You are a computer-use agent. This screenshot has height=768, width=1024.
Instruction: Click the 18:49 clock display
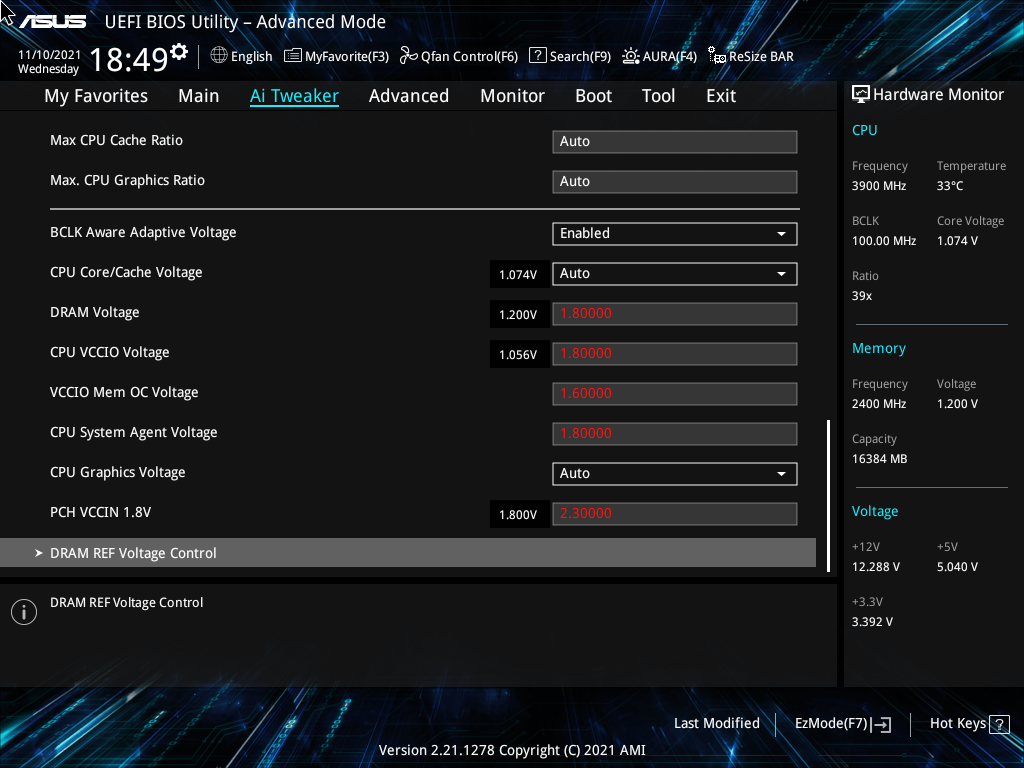(x=129, y=60)
